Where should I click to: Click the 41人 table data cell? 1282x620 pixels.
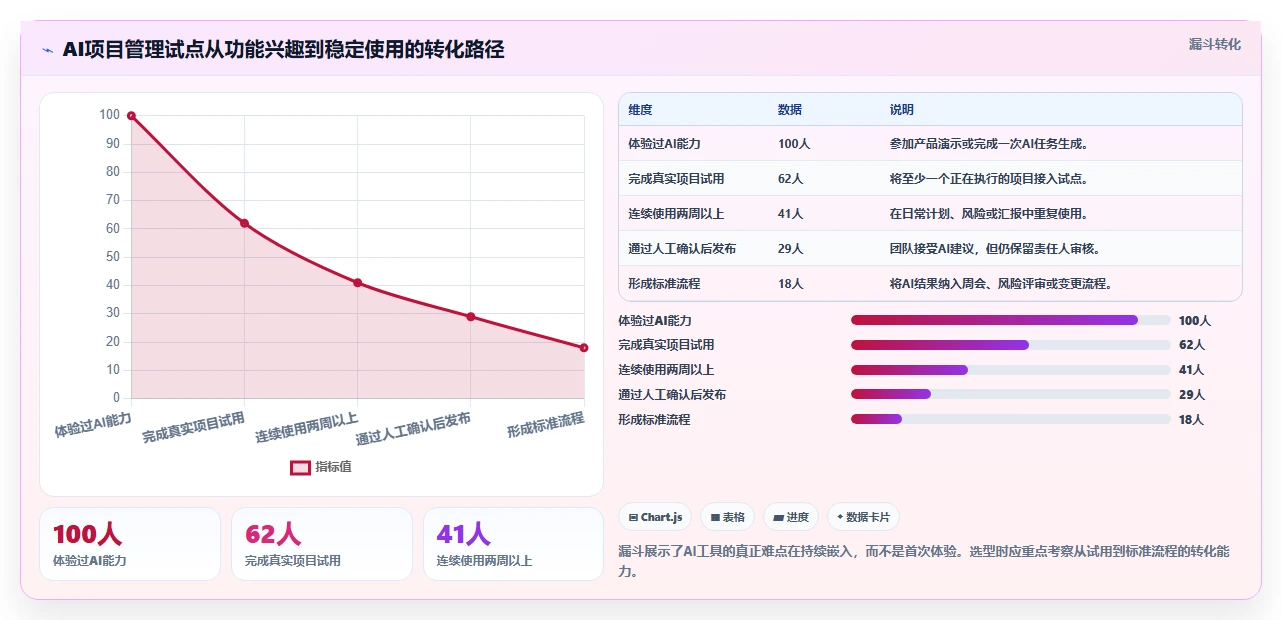825,214
